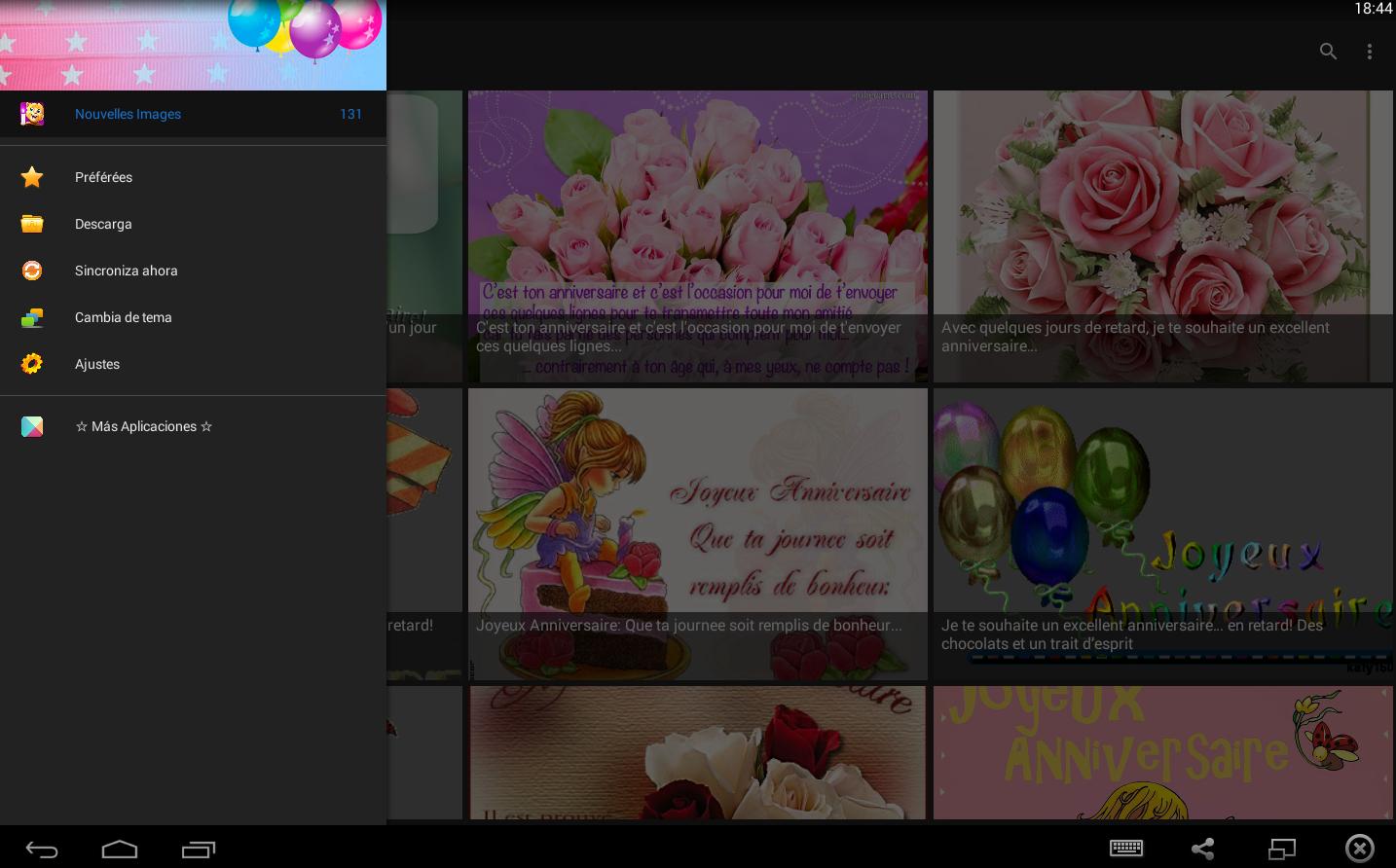This screenshot has height=868, width=1396.
Task: Click the Sincroniza ahora sync icon
Action: [x=32, y=271]
